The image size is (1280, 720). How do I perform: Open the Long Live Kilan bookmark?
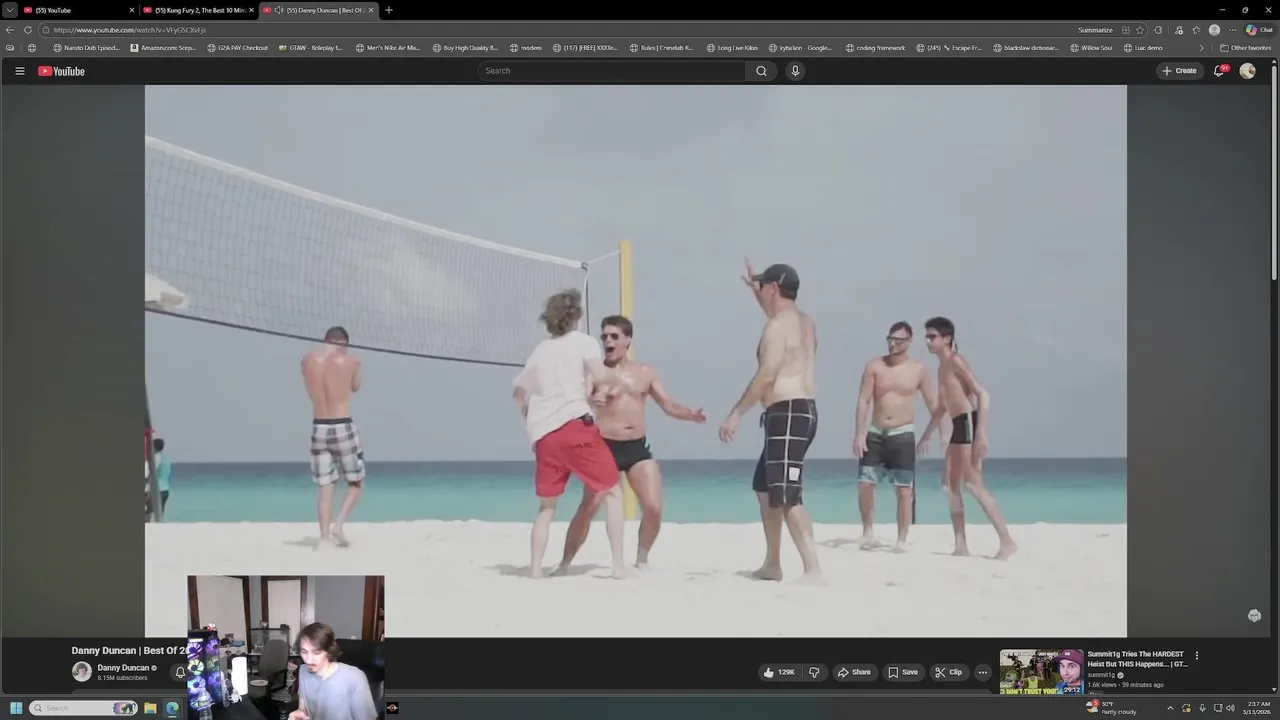tap(732, 48)
